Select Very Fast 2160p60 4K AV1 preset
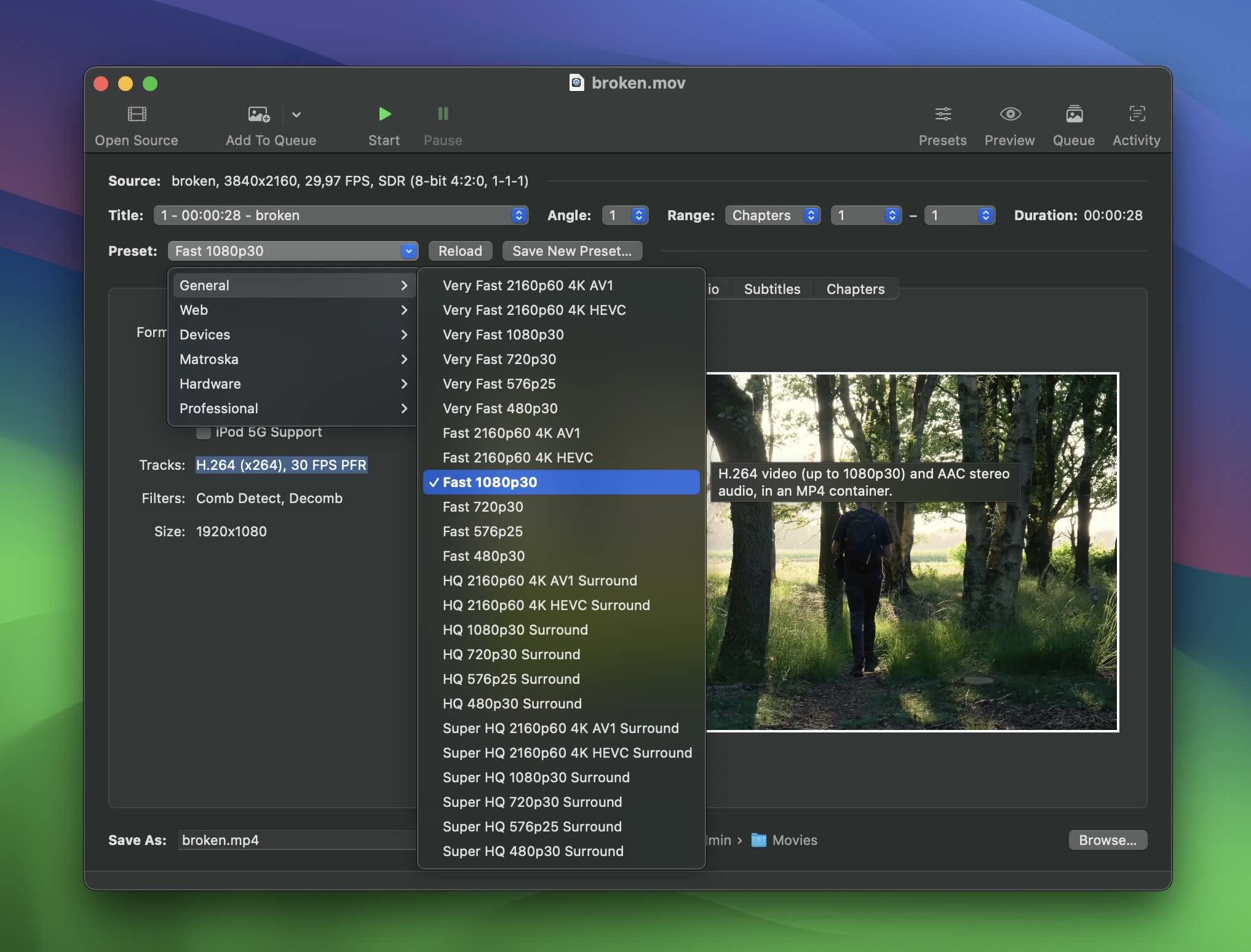Image resolution: width=1251 pixels, height=952 pixels. [x=562, y=285]
